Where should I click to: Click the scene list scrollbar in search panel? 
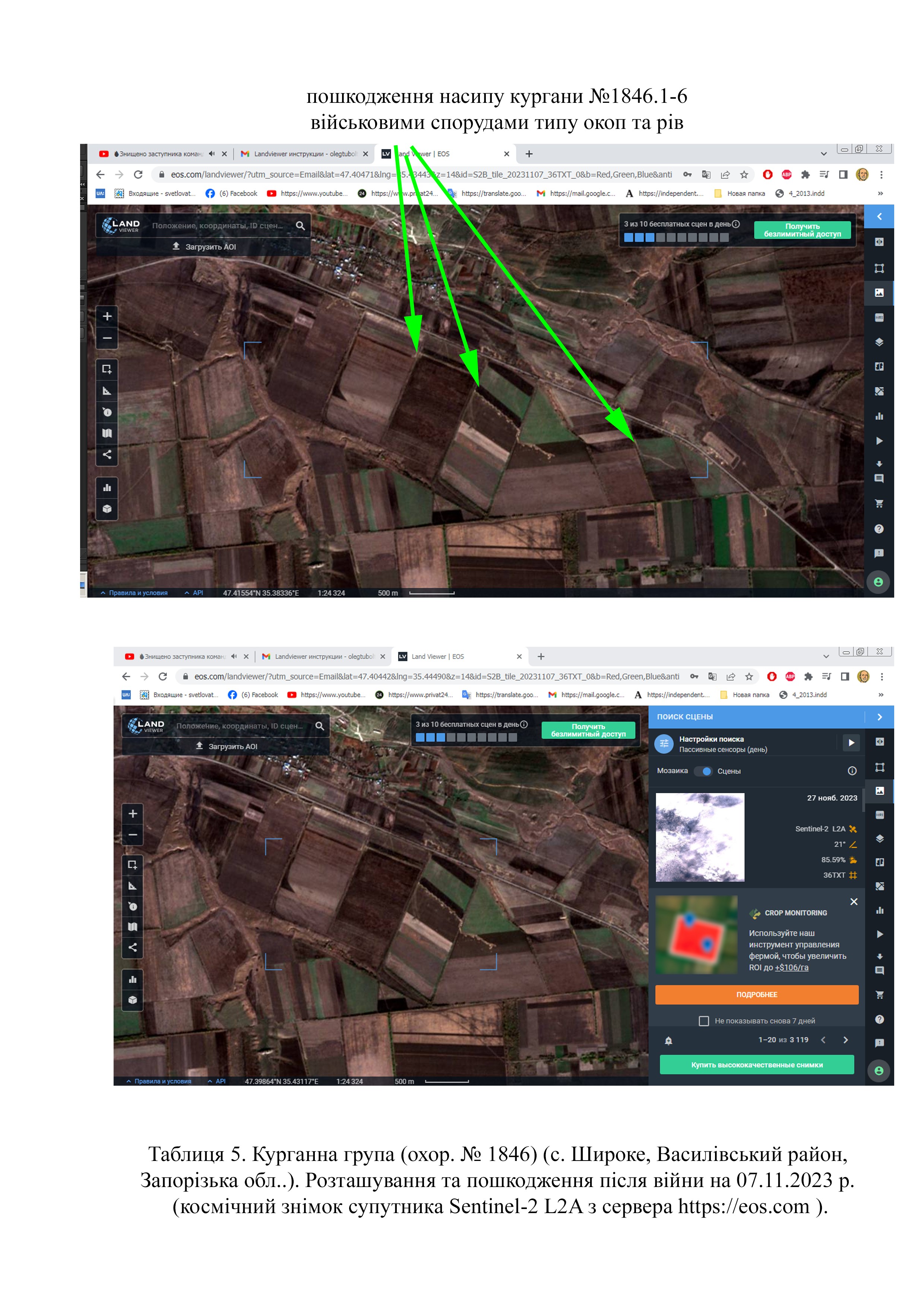(x=864, y=800)
